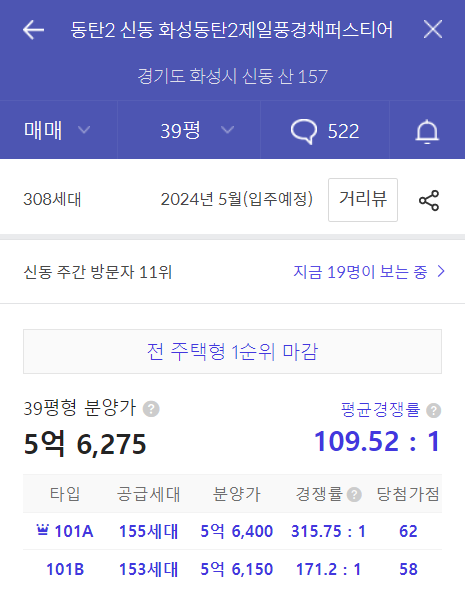Screen dimensions: 465x604
Task: Open the 지금 19명이 보는 중 link
Action: (x=361, y=272)
